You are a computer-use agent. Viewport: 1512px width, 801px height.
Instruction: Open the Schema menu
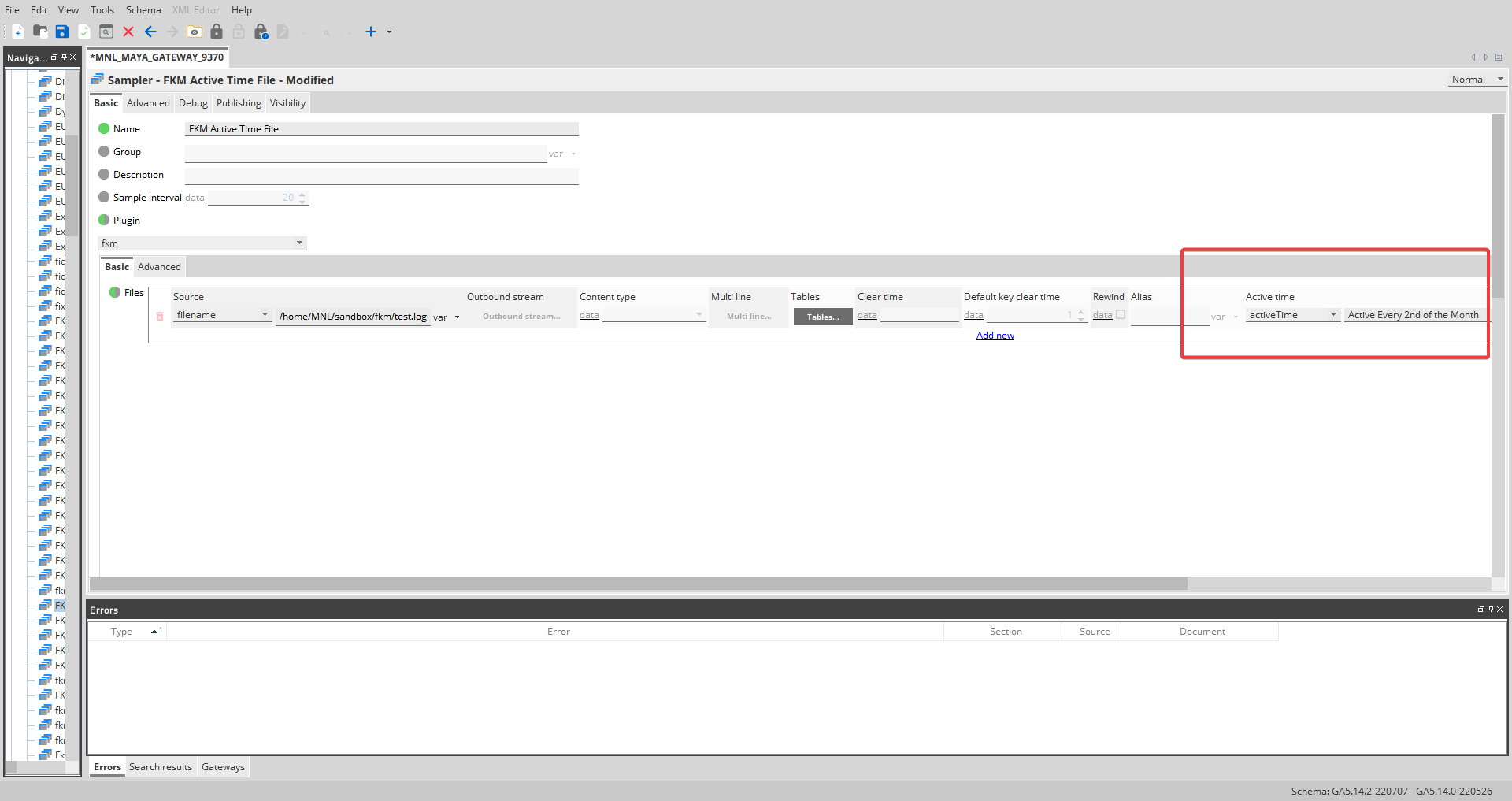pos(143,9)
